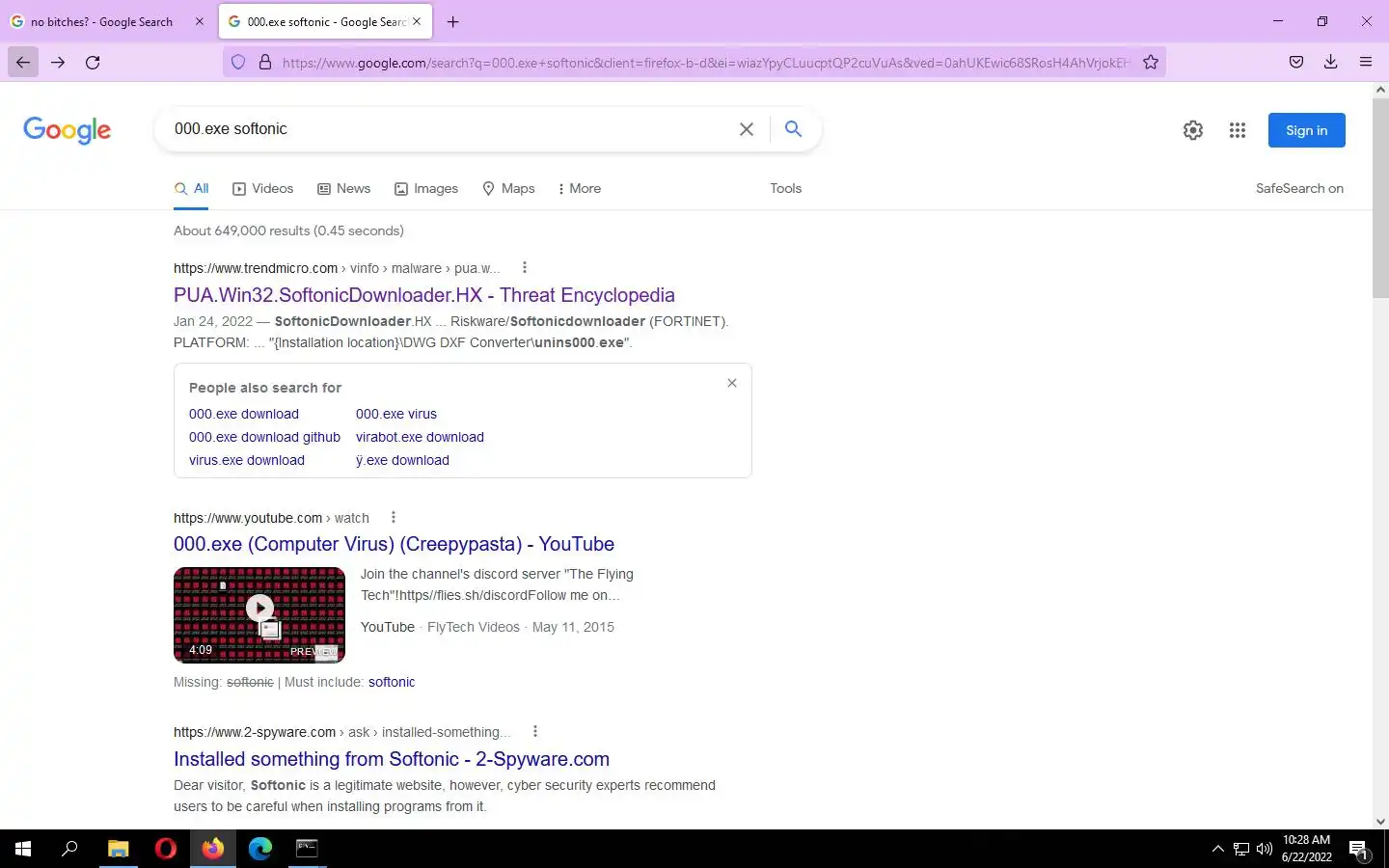Open search Tools options

click(785, 189)
